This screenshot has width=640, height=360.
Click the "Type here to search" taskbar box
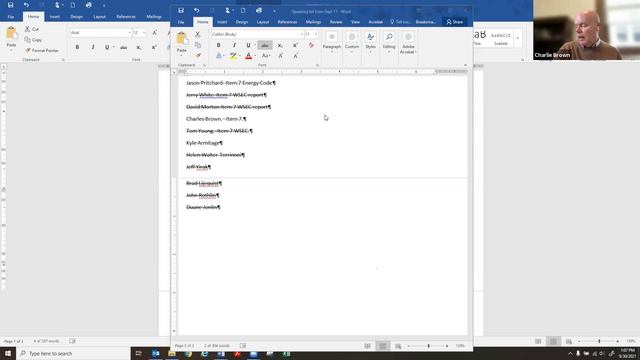(73, 353)
